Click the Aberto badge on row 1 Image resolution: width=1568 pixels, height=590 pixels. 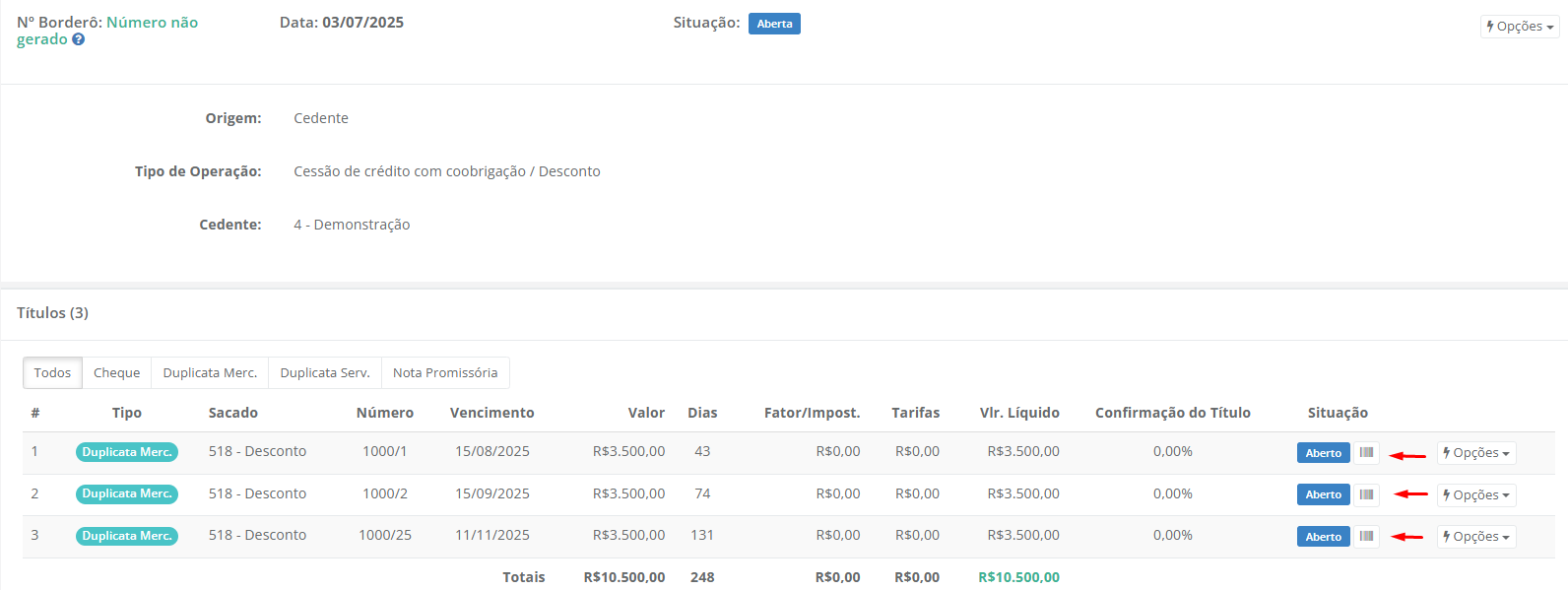[1323, 453]
